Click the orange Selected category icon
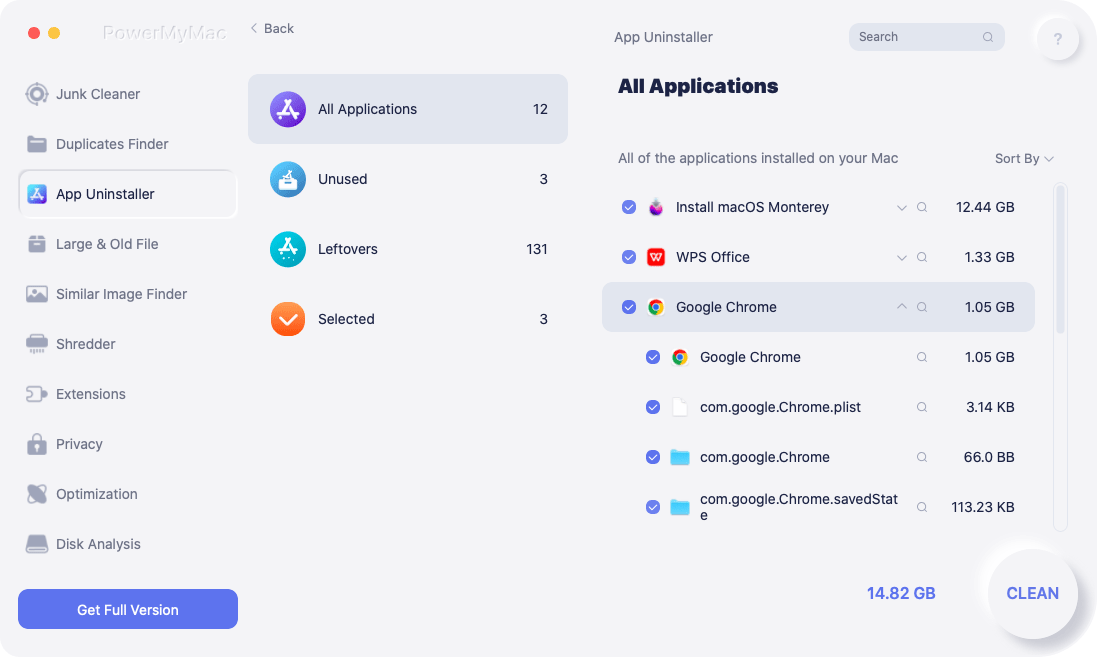 [x=288, y=319]
